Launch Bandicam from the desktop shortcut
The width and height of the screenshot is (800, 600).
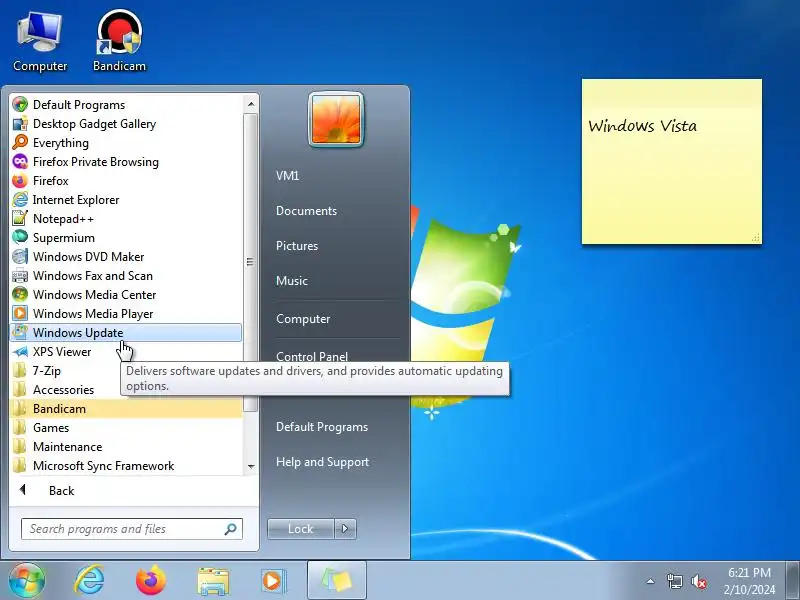(119, 42)
